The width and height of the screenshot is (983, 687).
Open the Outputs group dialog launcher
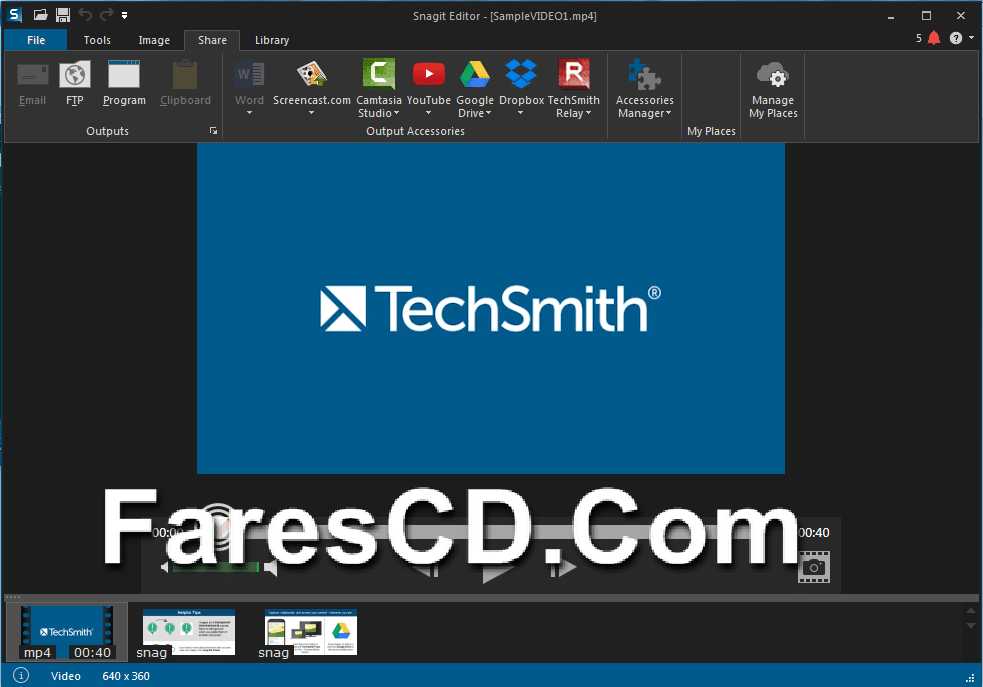click(x=213, y=131)
